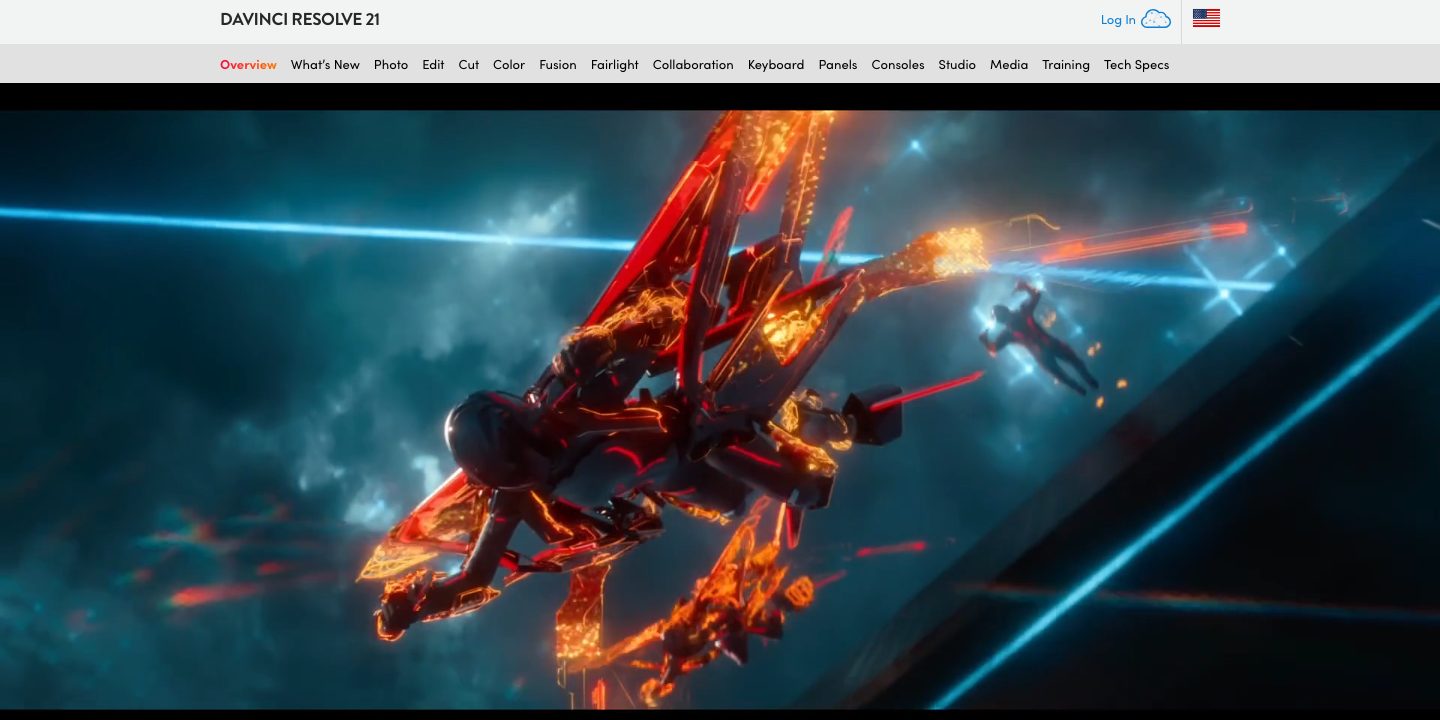Image resolution: width=1440 pixels, height=720 pixels.
Task: Click the DaVinci Resolve 21 page title
Action: point(300,19)
